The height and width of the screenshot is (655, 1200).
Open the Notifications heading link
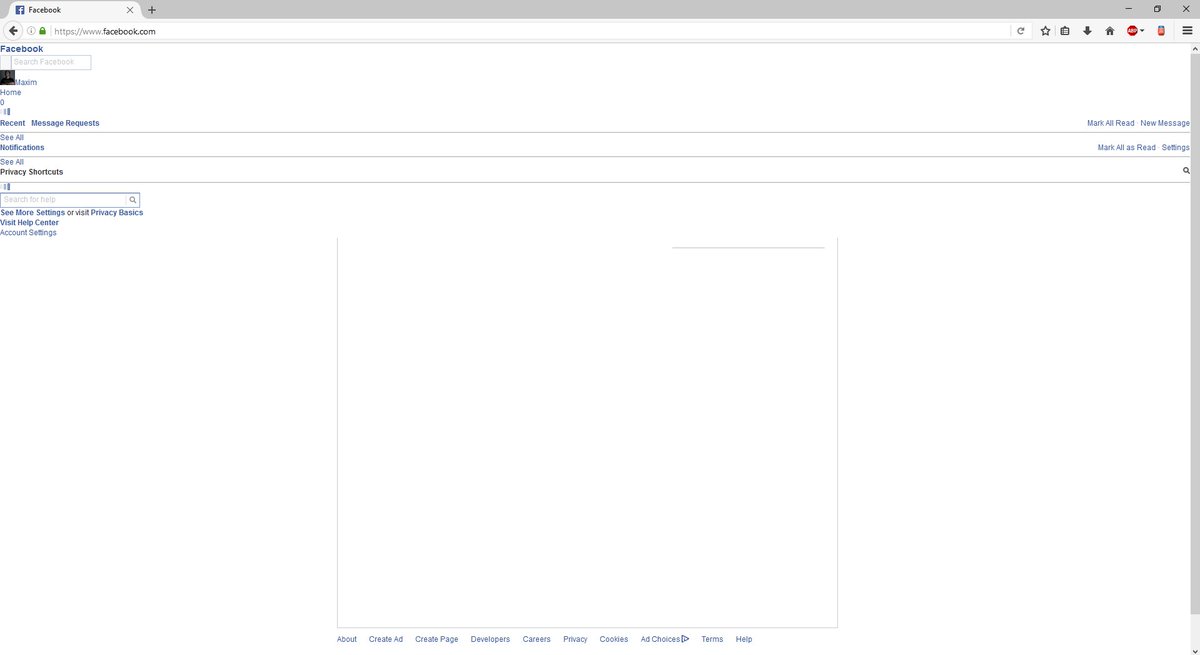22,147
